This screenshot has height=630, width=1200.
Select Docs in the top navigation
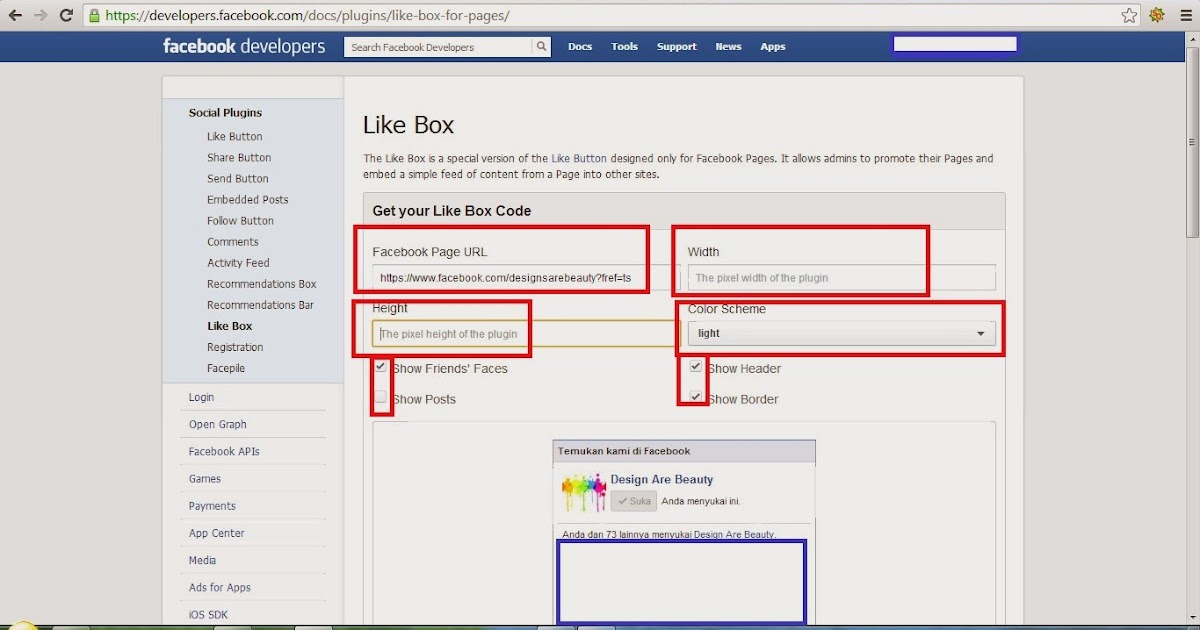[580, 46]
